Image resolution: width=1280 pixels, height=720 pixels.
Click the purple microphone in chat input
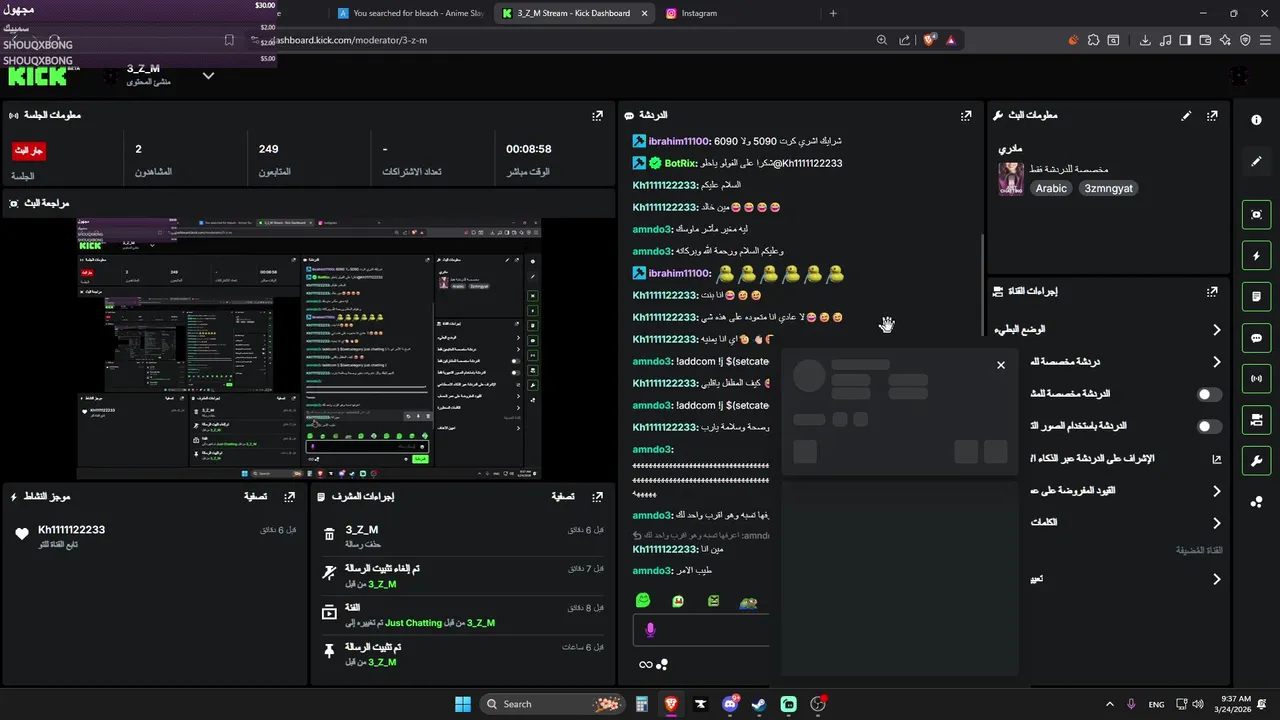650,630
